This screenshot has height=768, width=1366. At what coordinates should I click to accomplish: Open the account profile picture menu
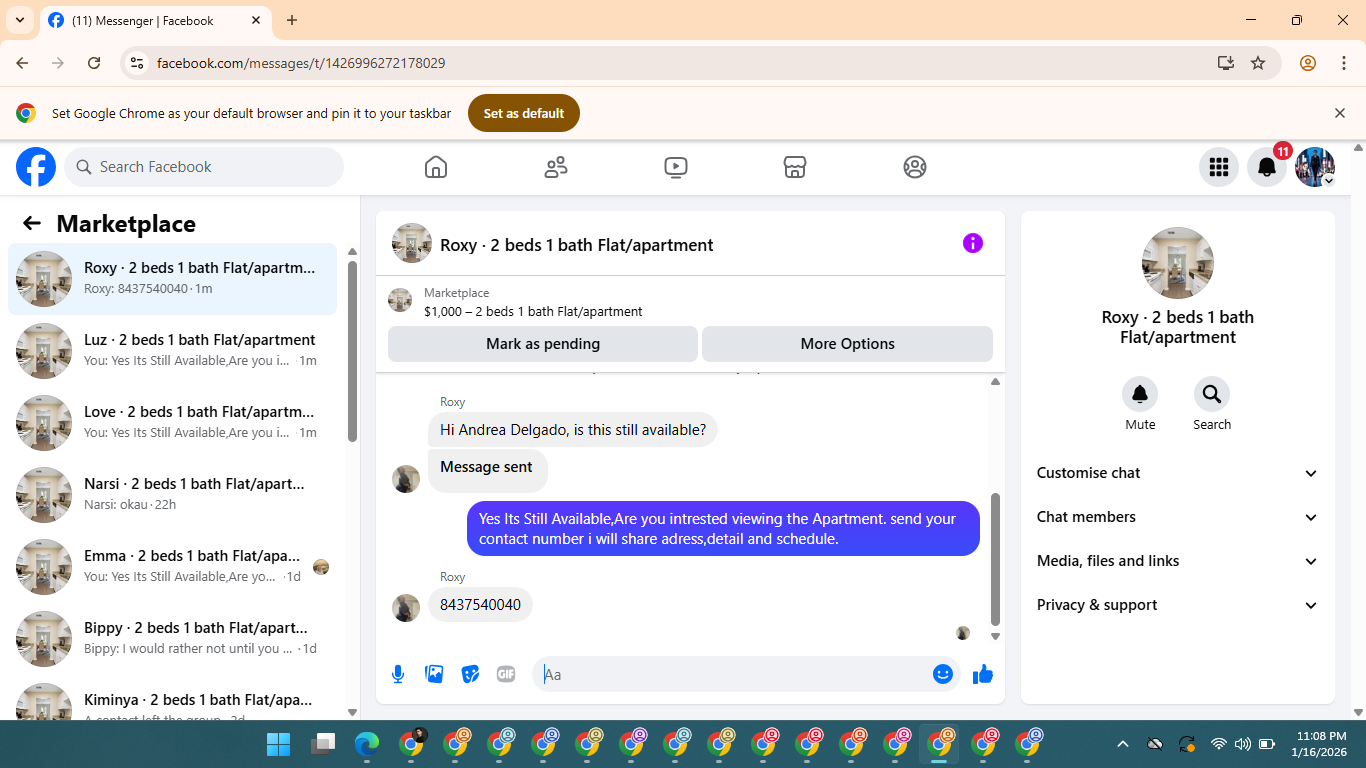coord(1315,167)
